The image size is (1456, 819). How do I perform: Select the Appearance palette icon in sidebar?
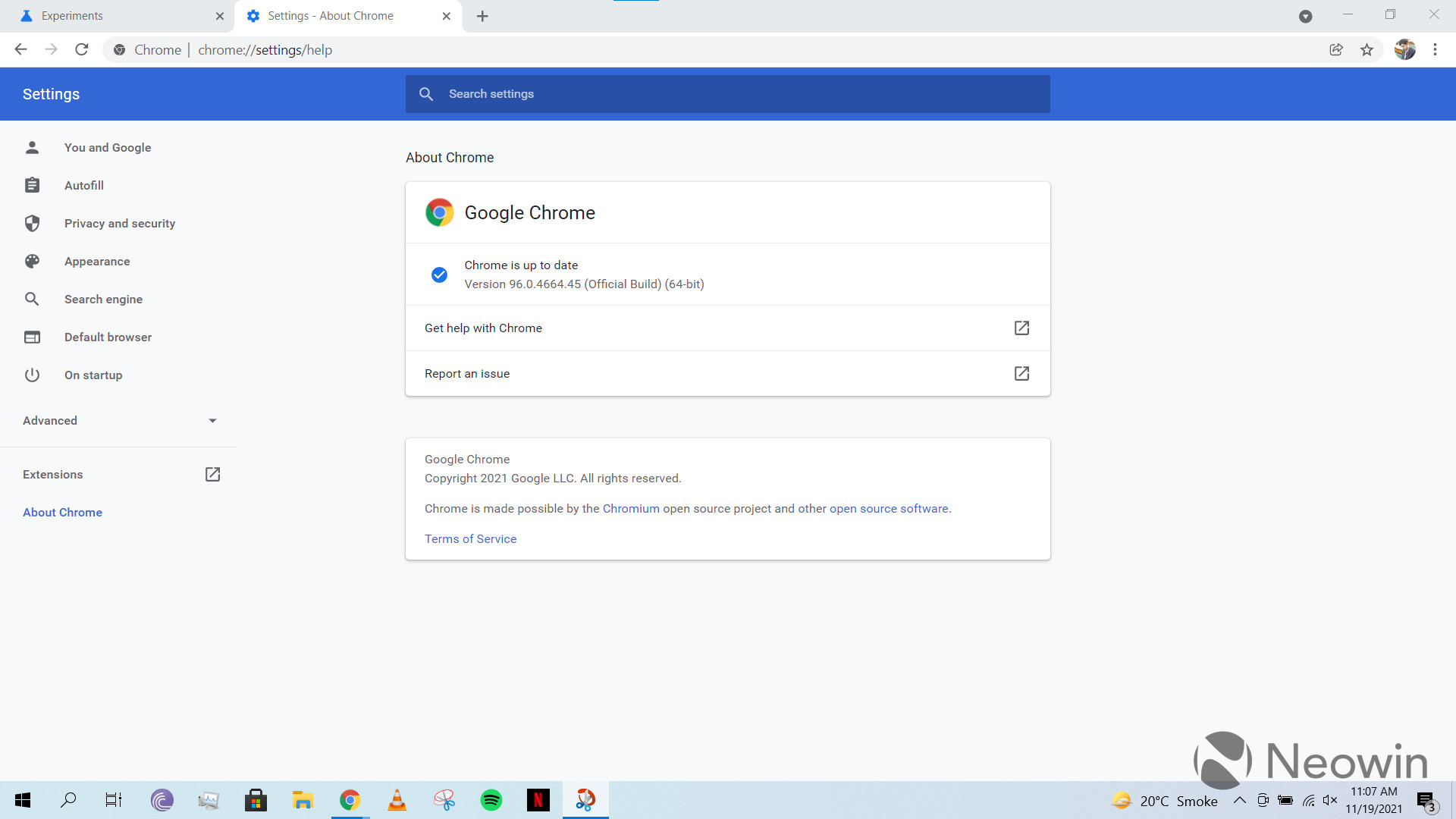click(x=32, y=261)
